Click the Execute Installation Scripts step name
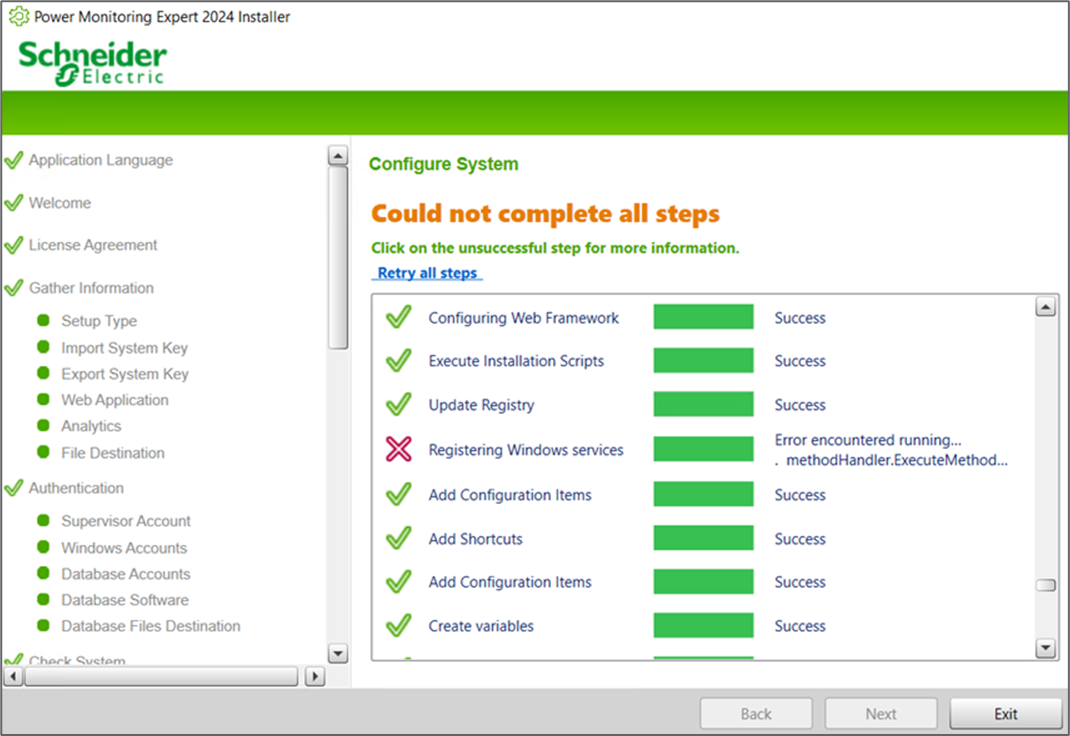The image size is (1070, 736). point(516,361)
